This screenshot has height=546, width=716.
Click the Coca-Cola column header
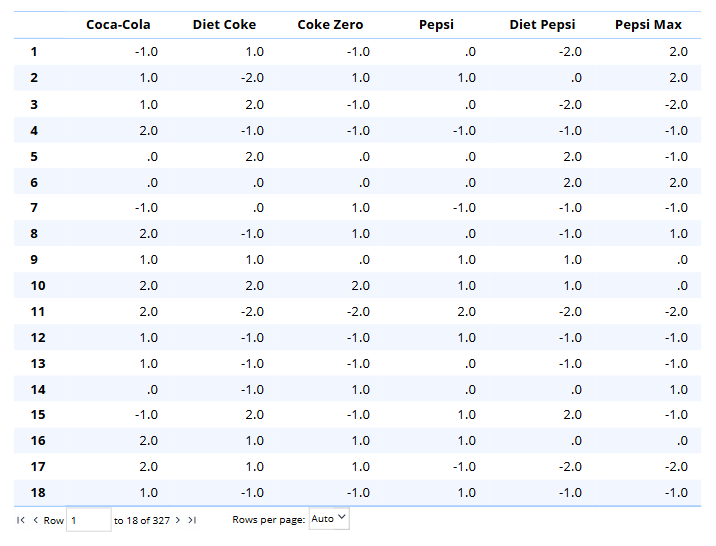118,25
